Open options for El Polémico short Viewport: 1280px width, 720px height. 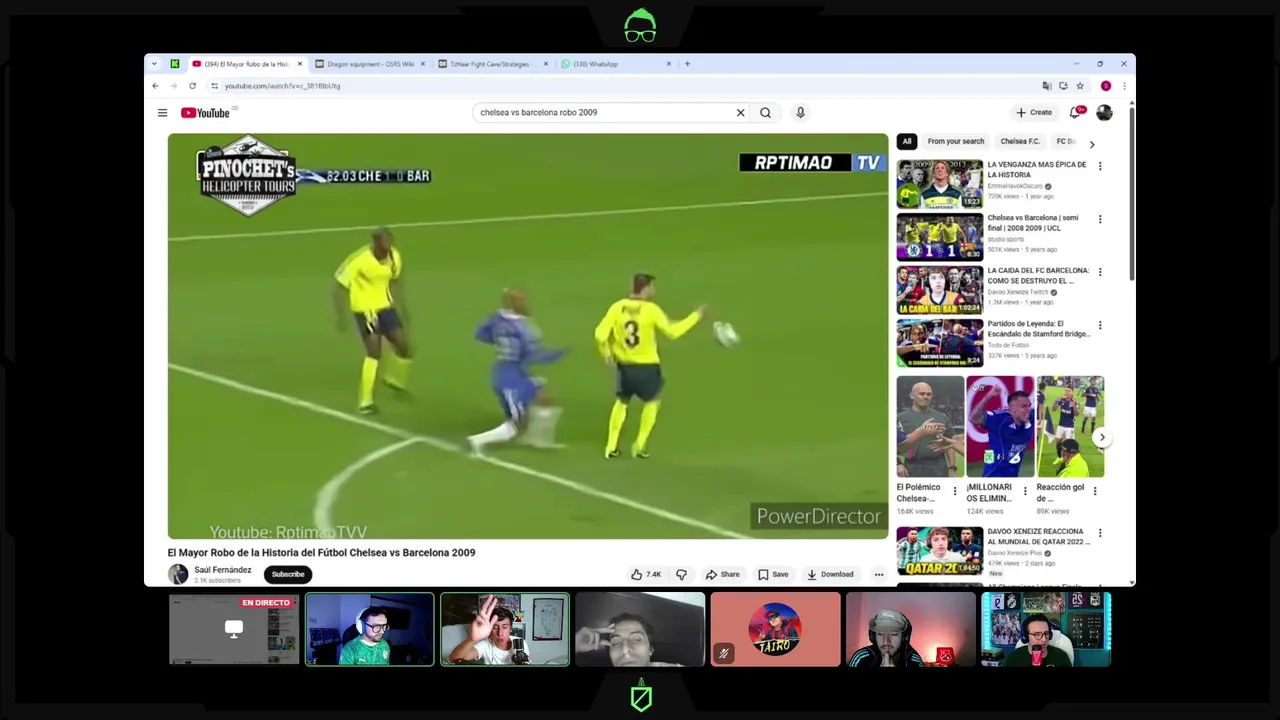click(954, 491)
